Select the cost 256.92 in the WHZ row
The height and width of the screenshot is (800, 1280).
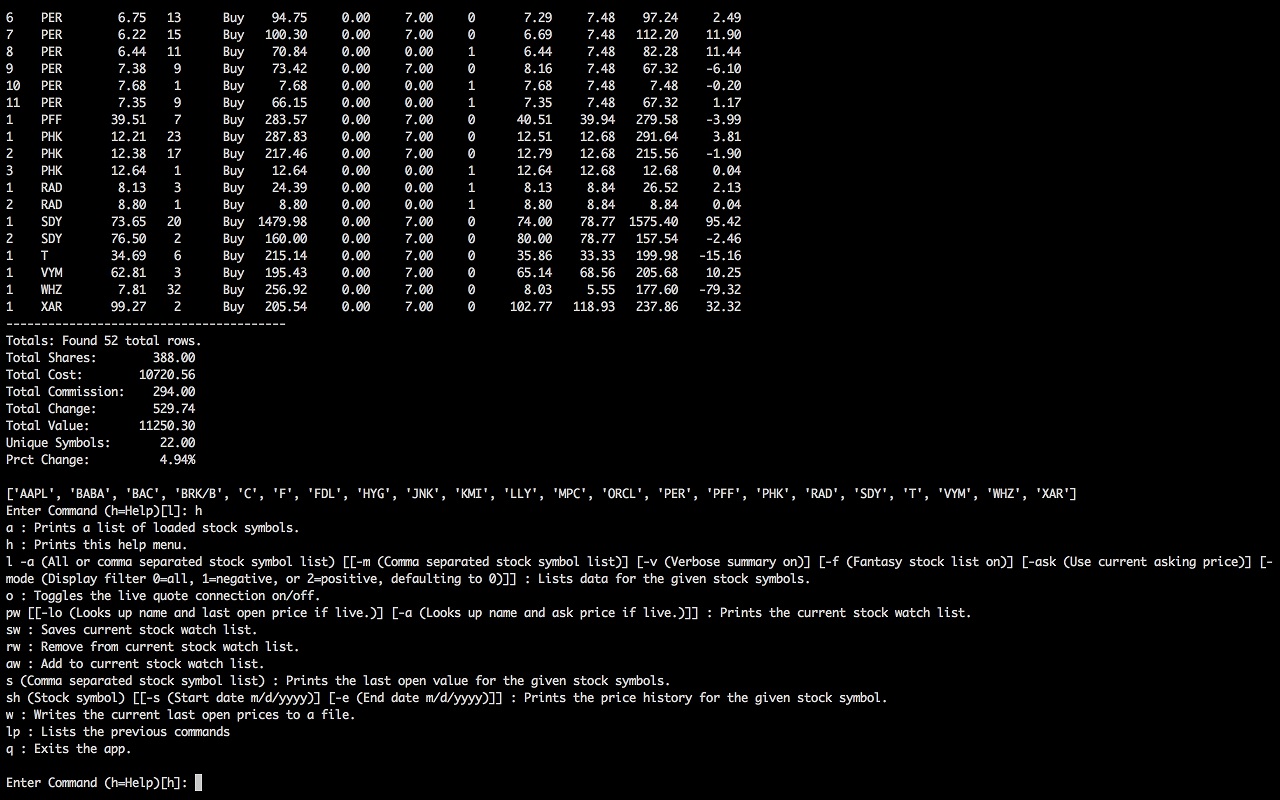click(286, 290)
